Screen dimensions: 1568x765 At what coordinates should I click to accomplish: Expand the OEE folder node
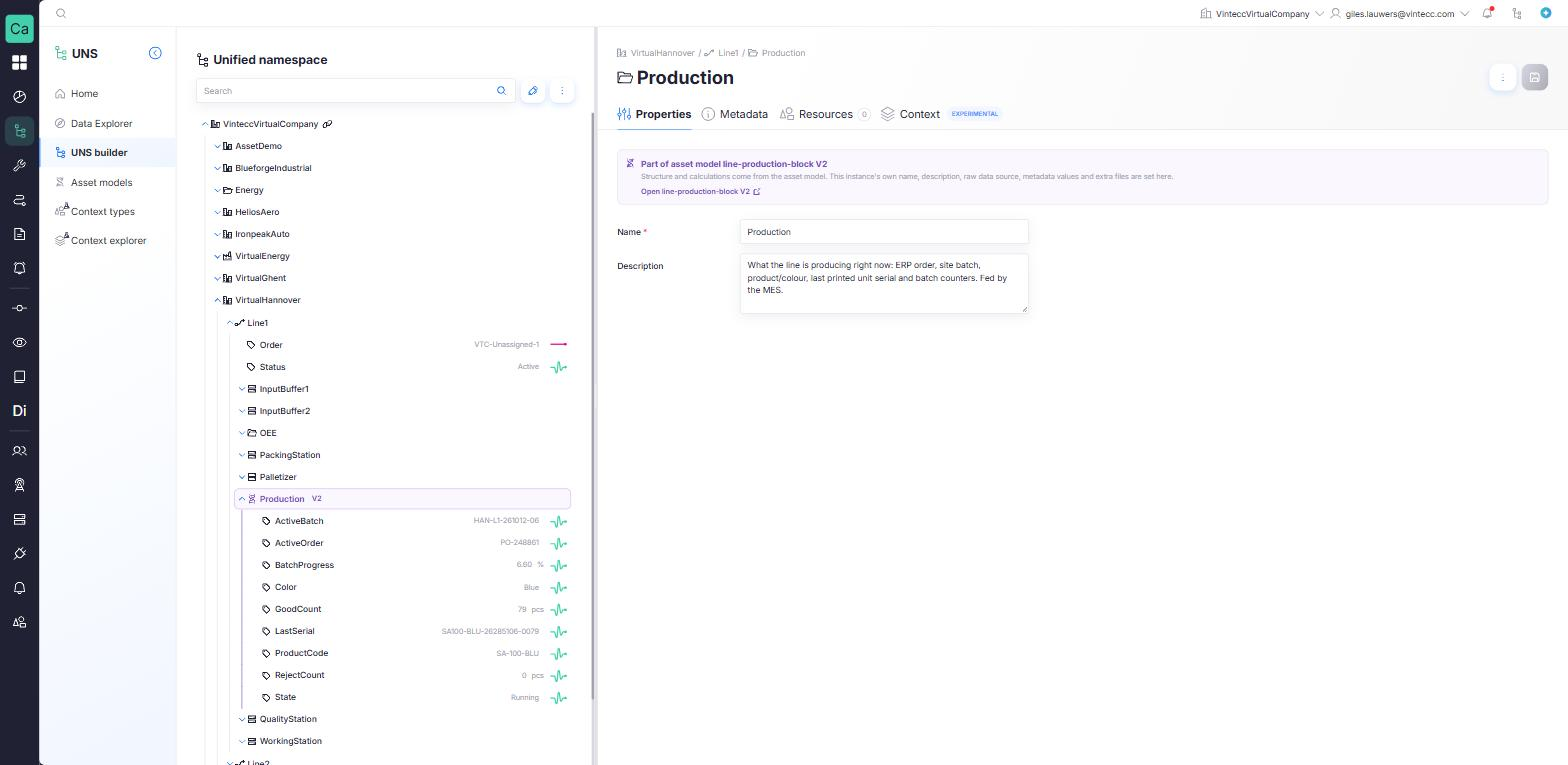(242, 433)
